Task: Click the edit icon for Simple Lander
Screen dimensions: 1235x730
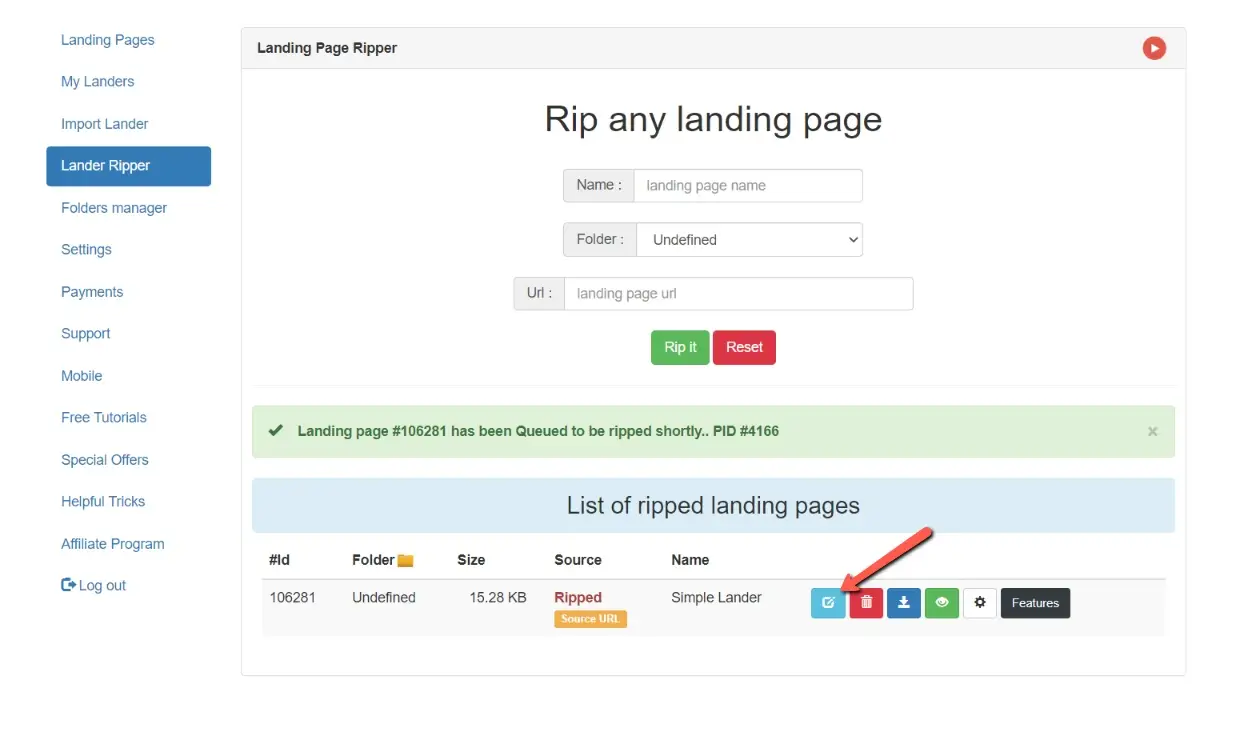Action: point(827,603)
